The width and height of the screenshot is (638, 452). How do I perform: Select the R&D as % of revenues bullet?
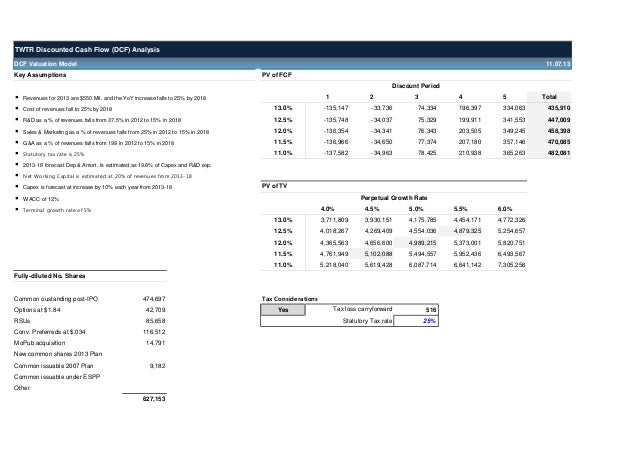102,120
